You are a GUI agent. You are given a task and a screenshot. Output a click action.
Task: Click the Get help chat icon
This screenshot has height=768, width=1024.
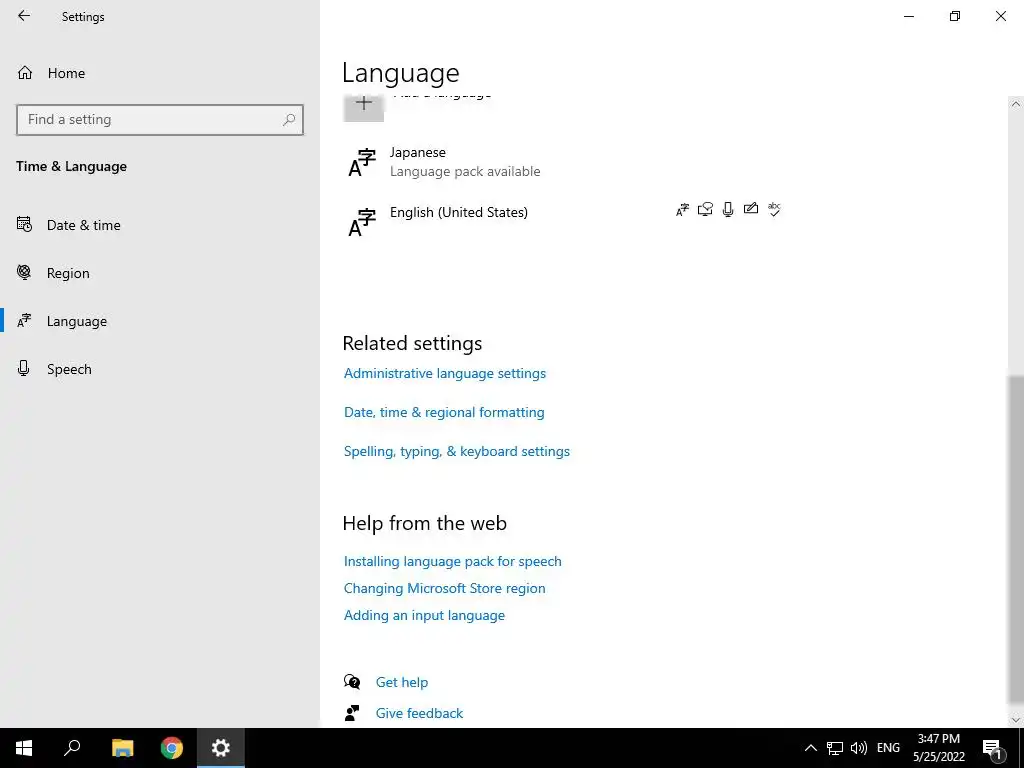click(352, 682)
